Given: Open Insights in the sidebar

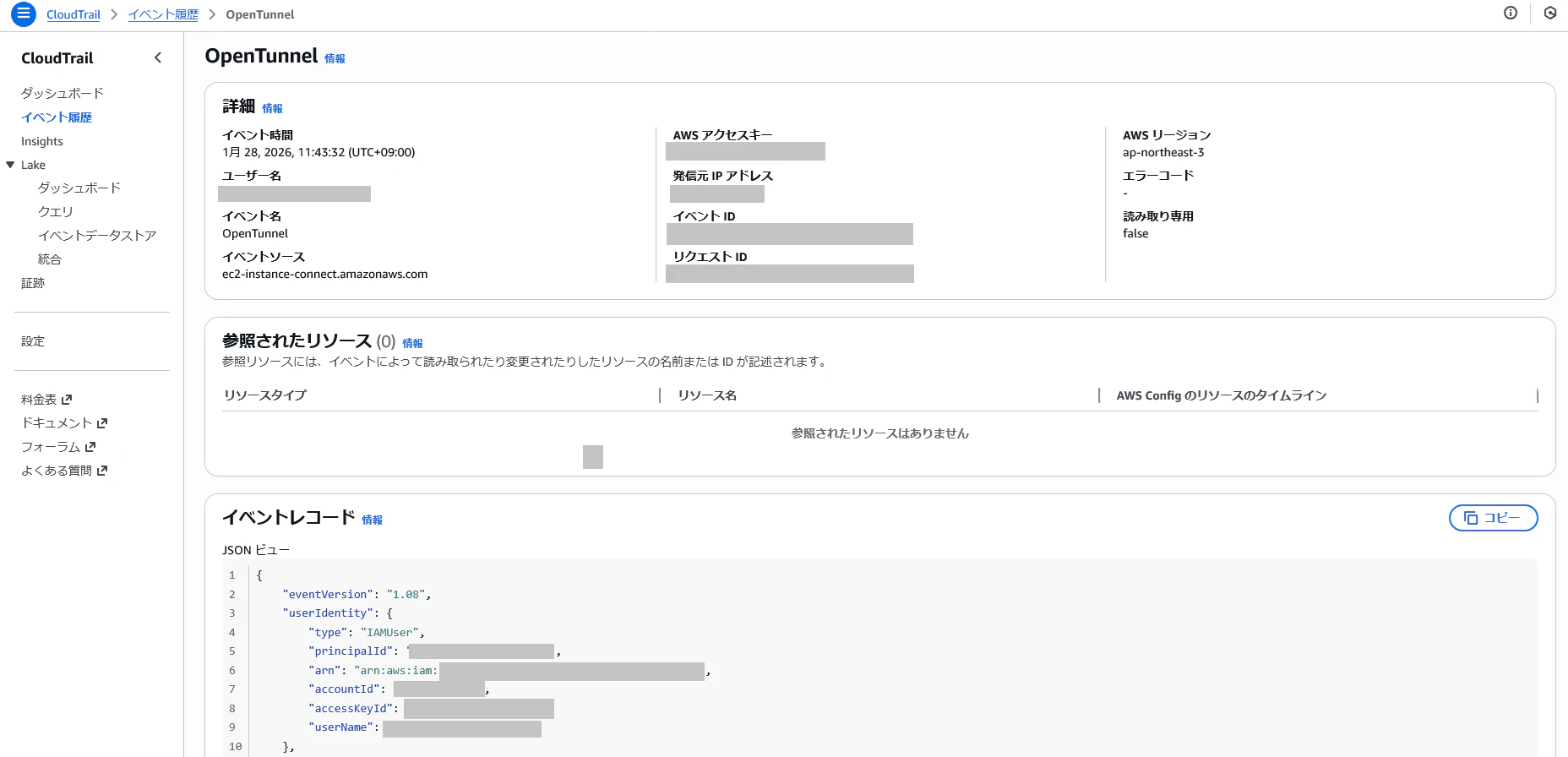Looking at the screenshot, I should 42,141.
